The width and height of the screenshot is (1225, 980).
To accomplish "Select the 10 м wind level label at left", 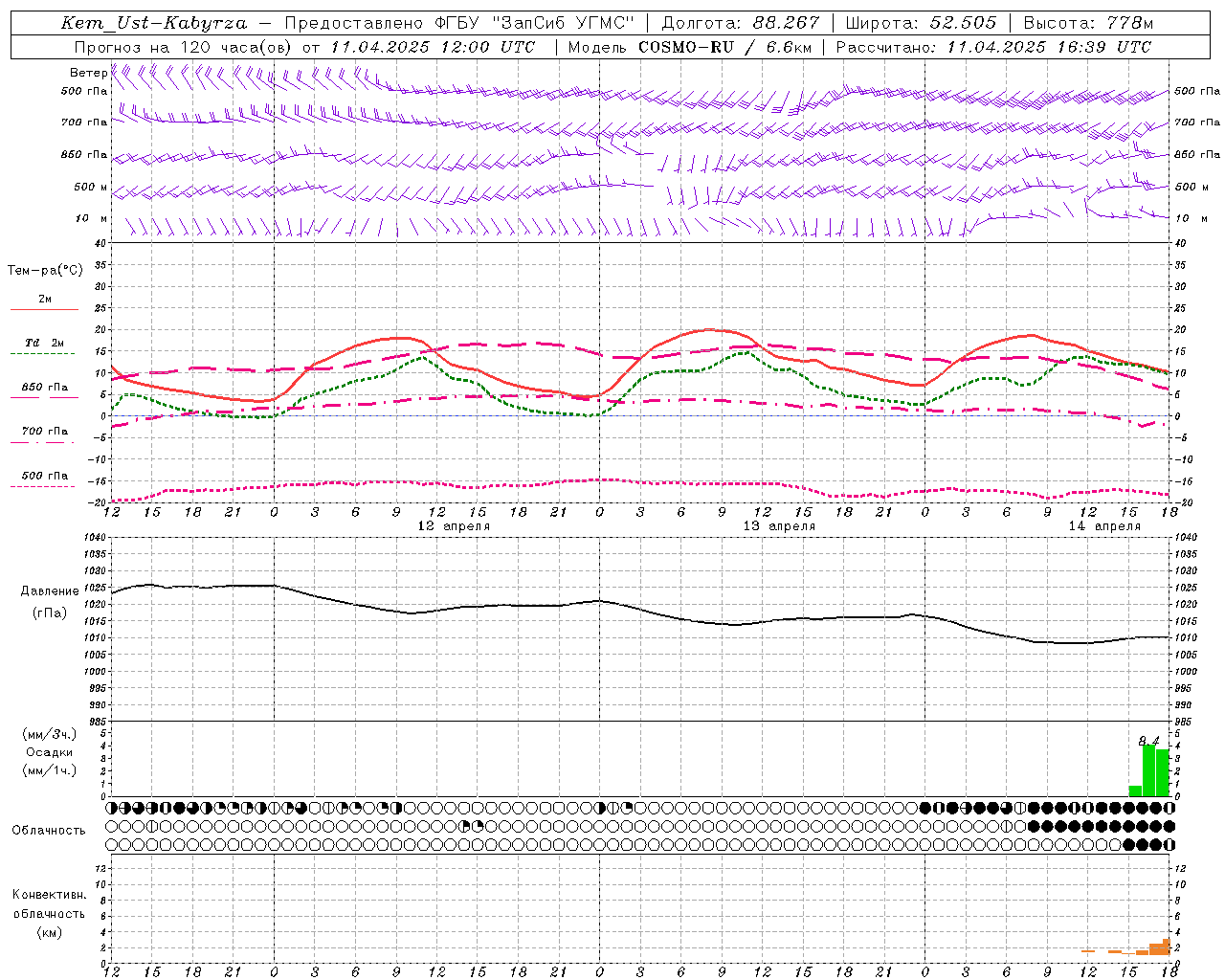I will click(x=92, y=219).
